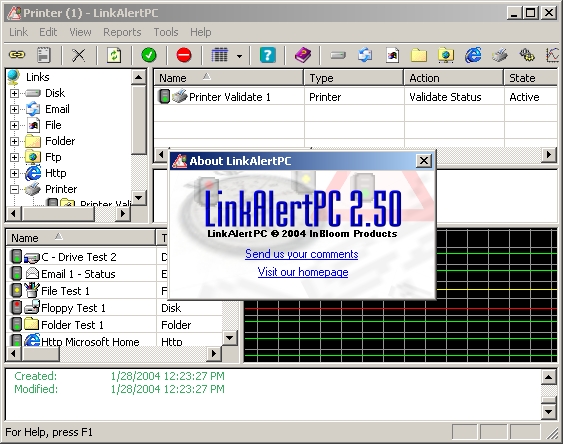Expand the Http tree node
This screenshot has width=563, height=444.
14,173
